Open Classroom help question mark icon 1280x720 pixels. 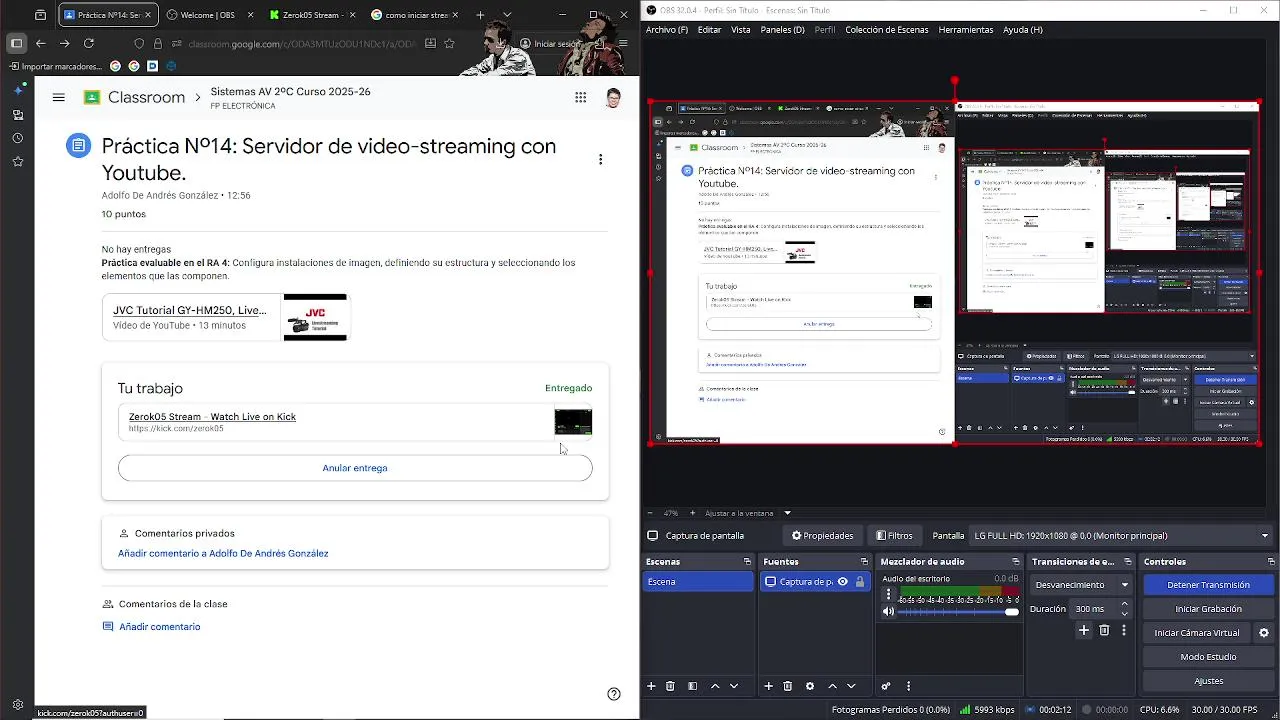point(614,694)
